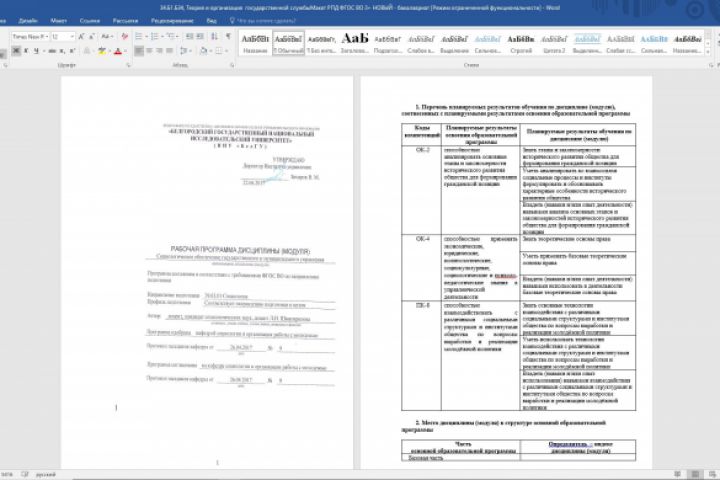The image size is (720, 480).
Task: Apply the Подзаголовок style
Action: [388, 43]
